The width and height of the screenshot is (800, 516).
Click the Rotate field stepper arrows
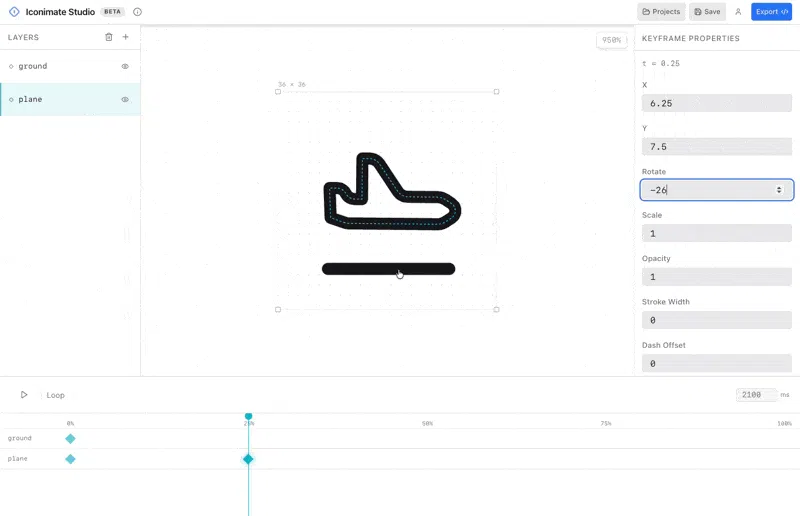click(x=779, y=190)
